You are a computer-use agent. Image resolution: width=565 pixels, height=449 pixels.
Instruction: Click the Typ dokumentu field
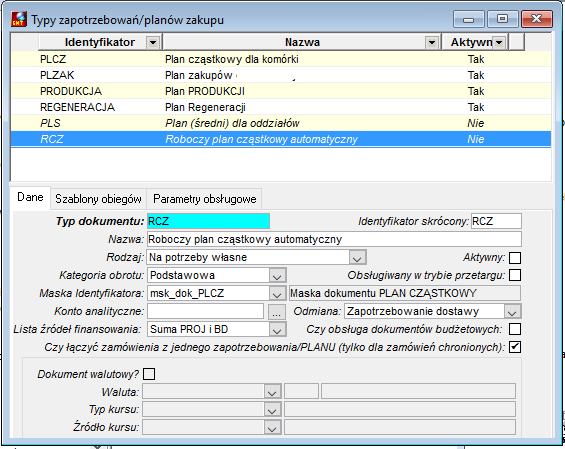click(208, 221)
